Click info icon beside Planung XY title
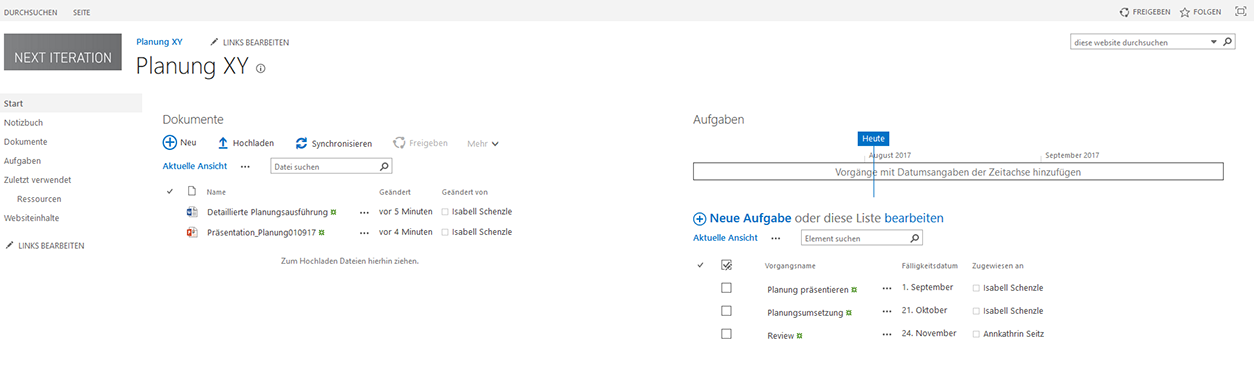Screen dimensions: 1254x367 [x=261, y=68]
